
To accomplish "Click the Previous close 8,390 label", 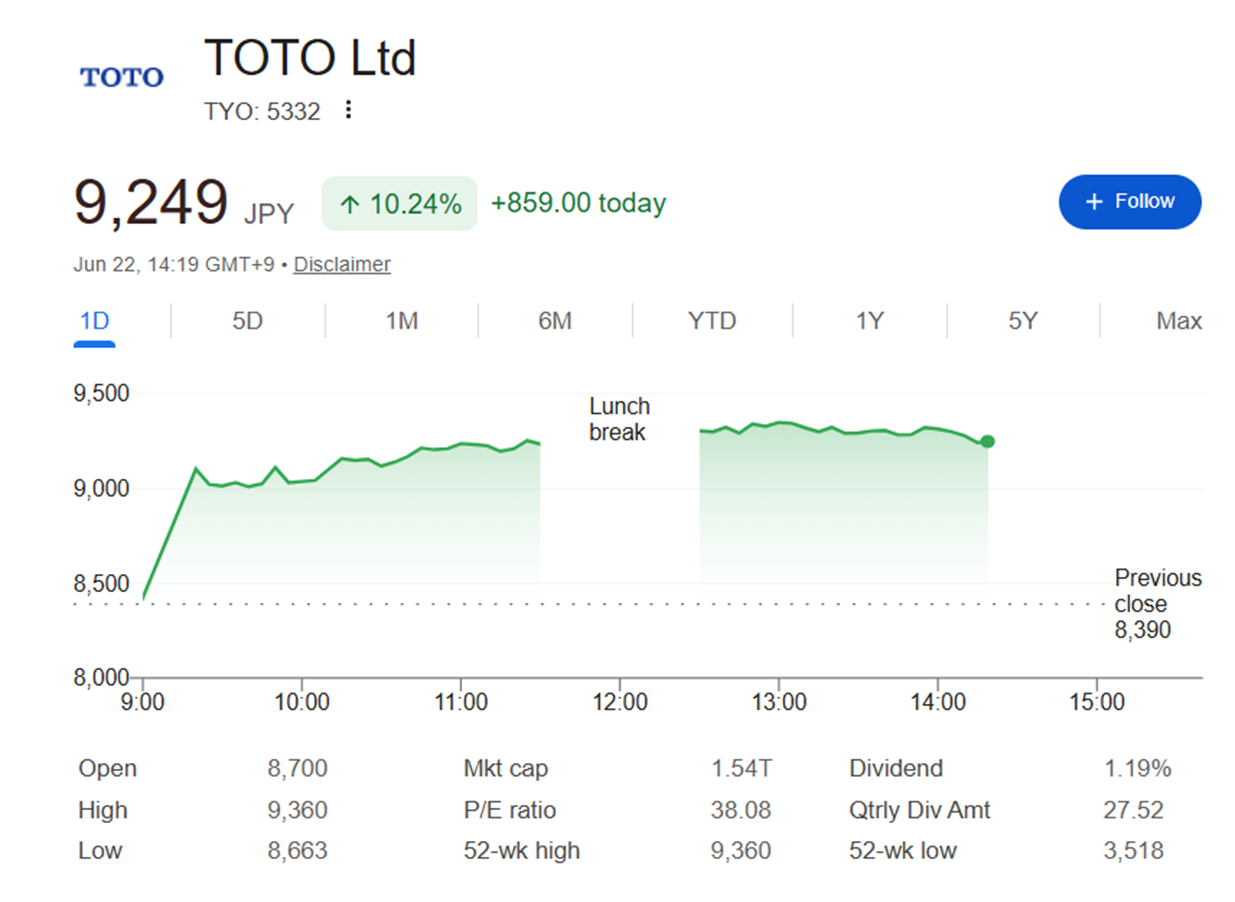I will [1158, 604].
